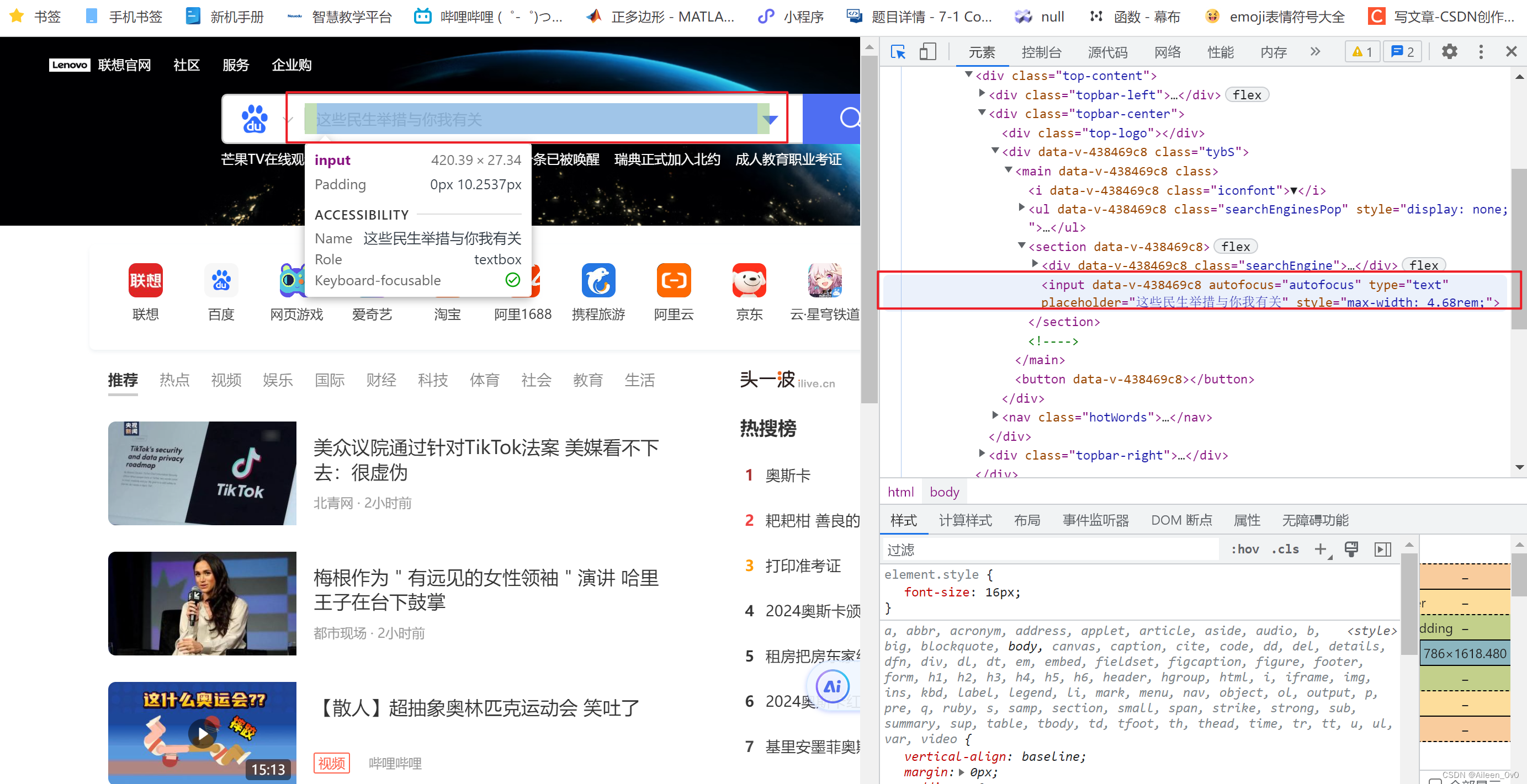Expand the topbar-left div node
This screenshot has height=784, width=1527.
(982, 94)
